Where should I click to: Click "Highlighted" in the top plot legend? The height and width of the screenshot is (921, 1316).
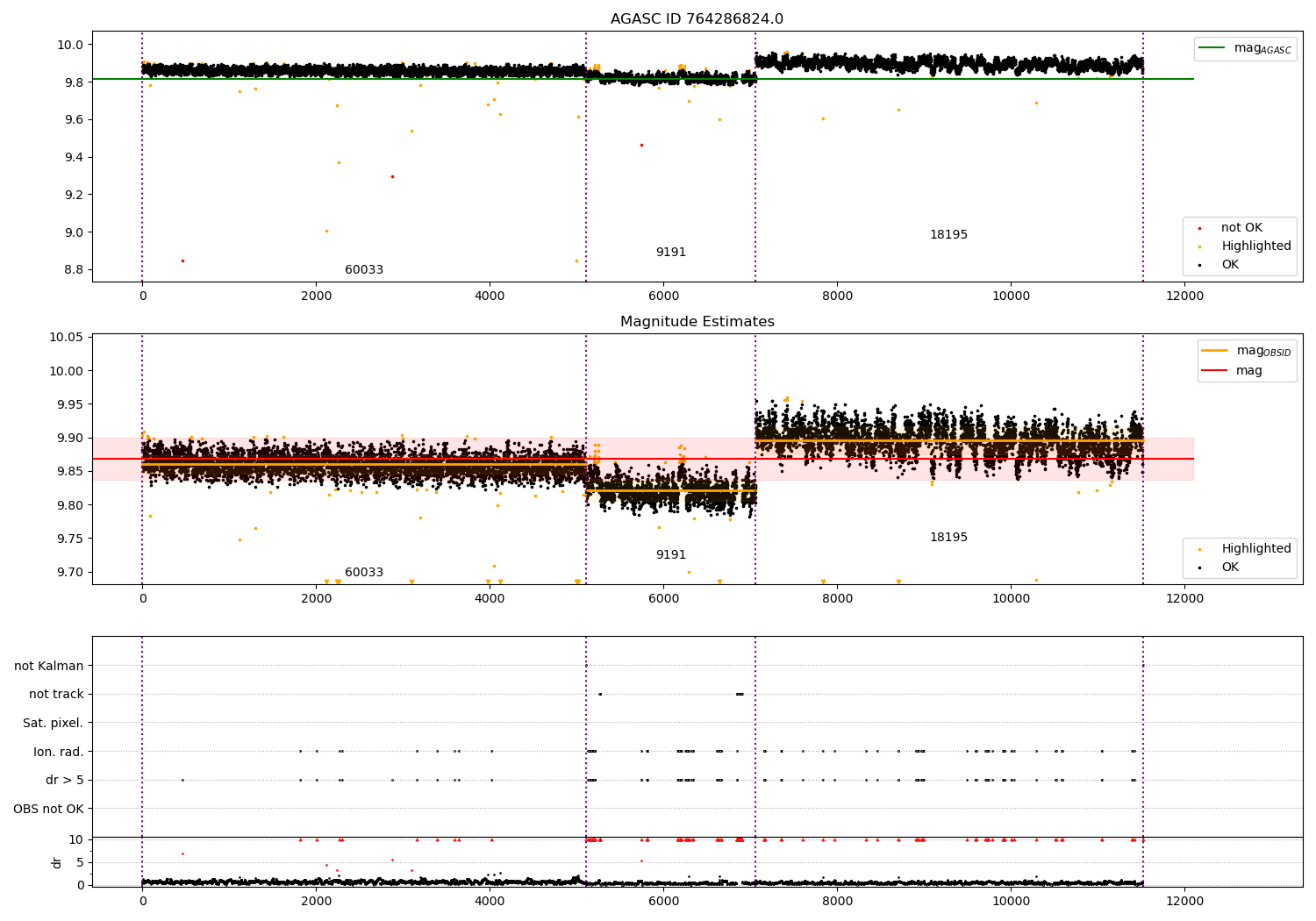click(1256, 246)
